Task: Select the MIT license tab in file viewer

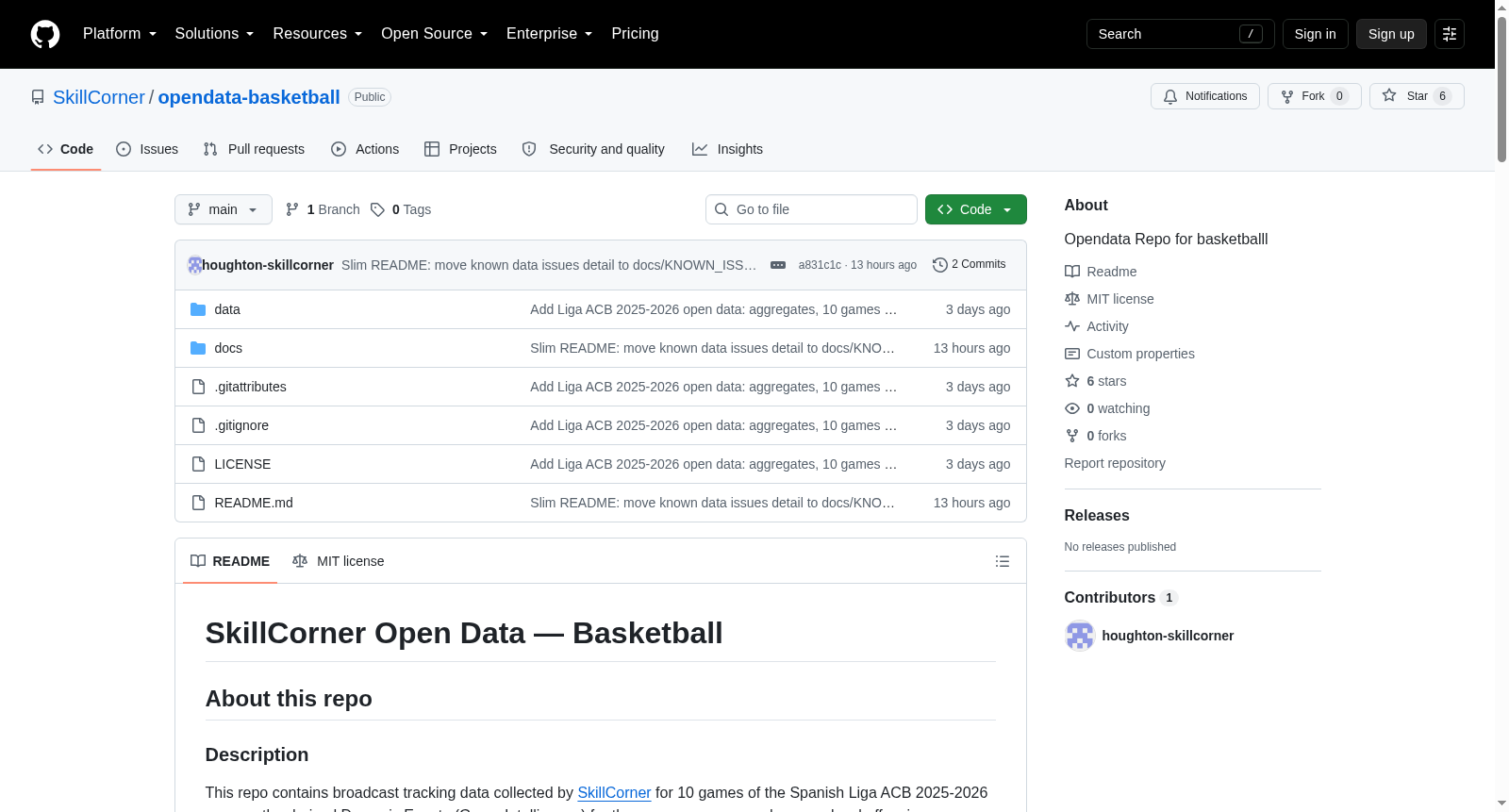Action: click(339, 561)
